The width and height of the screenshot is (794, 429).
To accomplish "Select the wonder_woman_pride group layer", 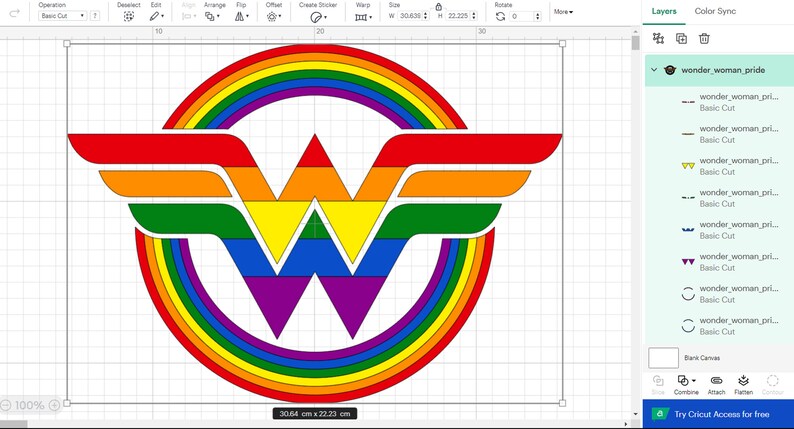I will (719, 70).
